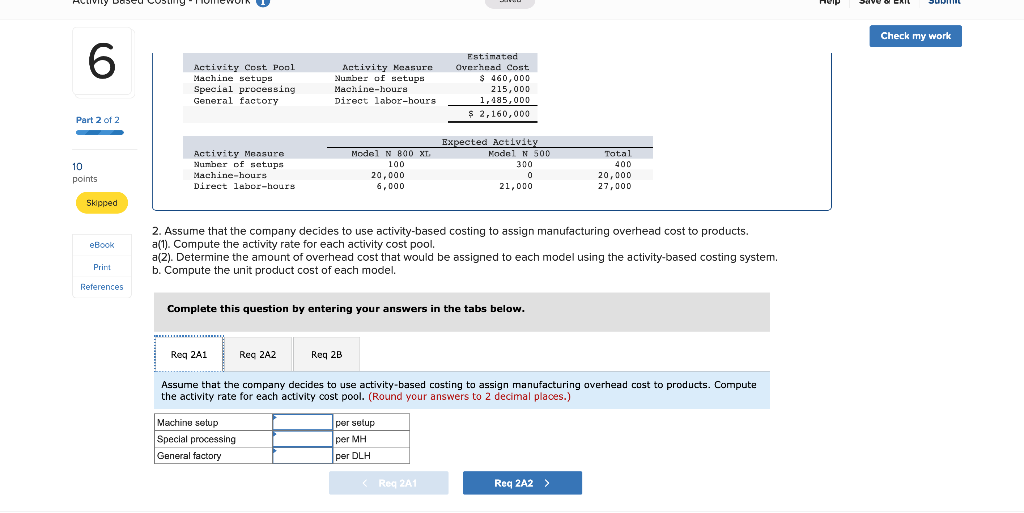Open the eBook link

[102, 245]
